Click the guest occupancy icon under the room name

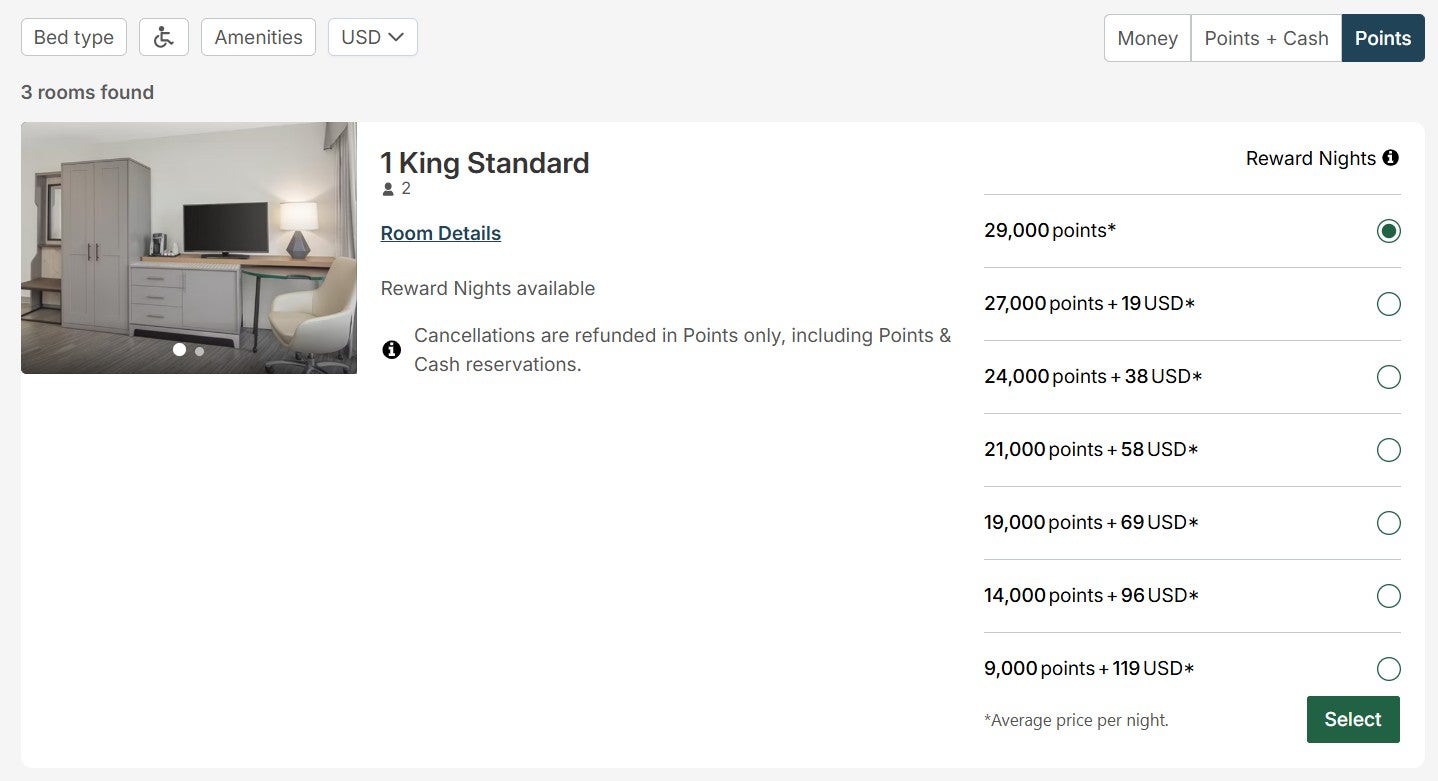tap(387, 188)
